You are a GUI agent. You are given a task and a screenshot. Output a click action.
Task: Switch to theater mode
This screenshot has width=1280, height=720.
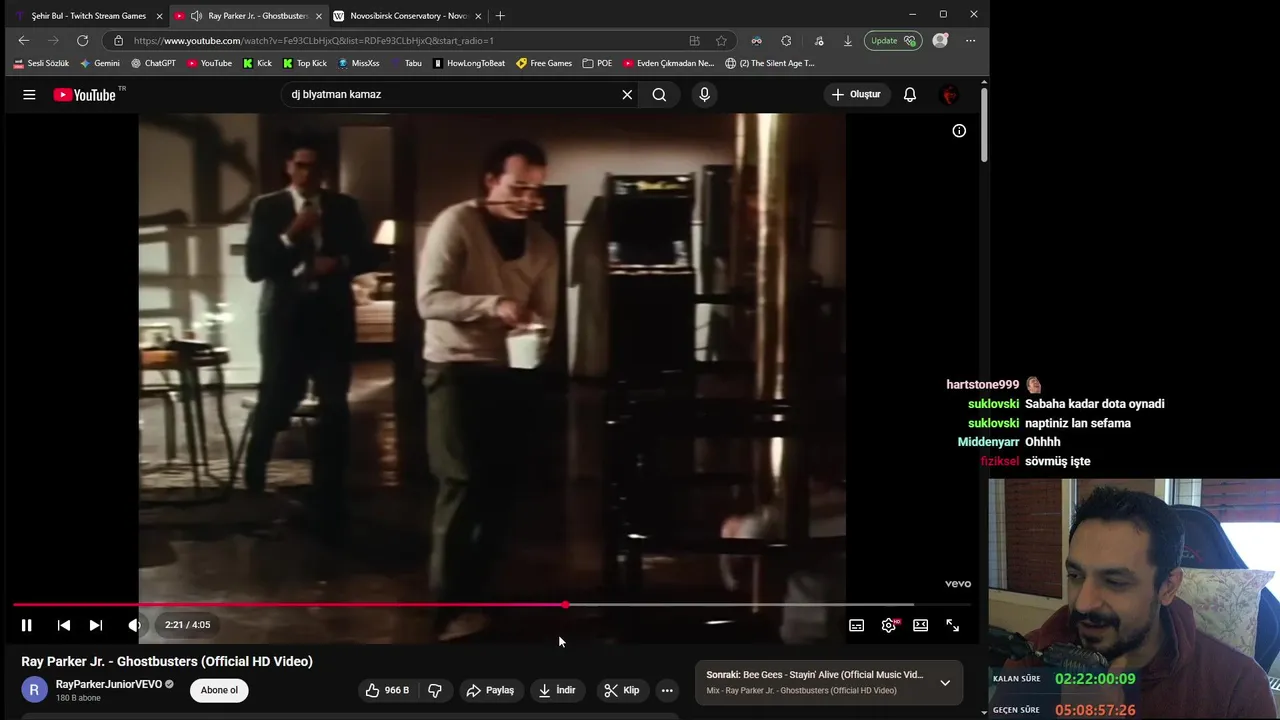(920, 625)
